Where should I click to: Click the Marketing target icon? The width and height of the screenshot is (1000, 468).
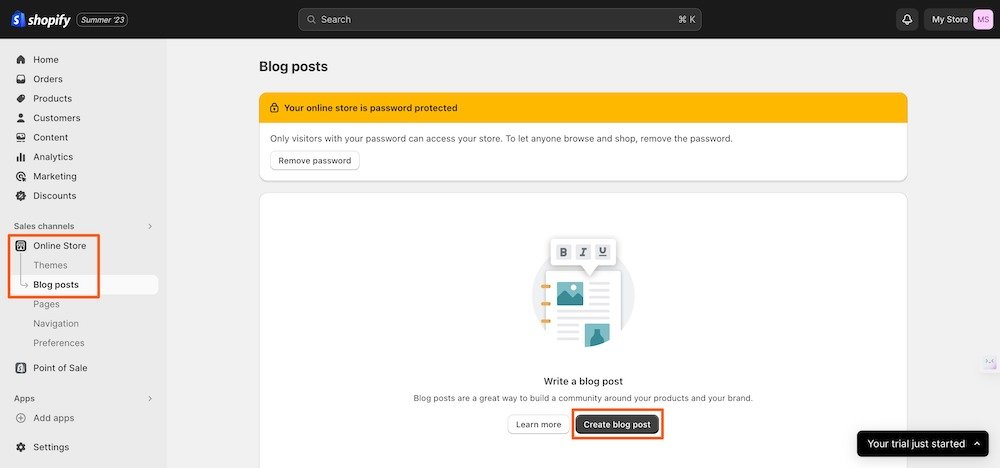[21, 177]
